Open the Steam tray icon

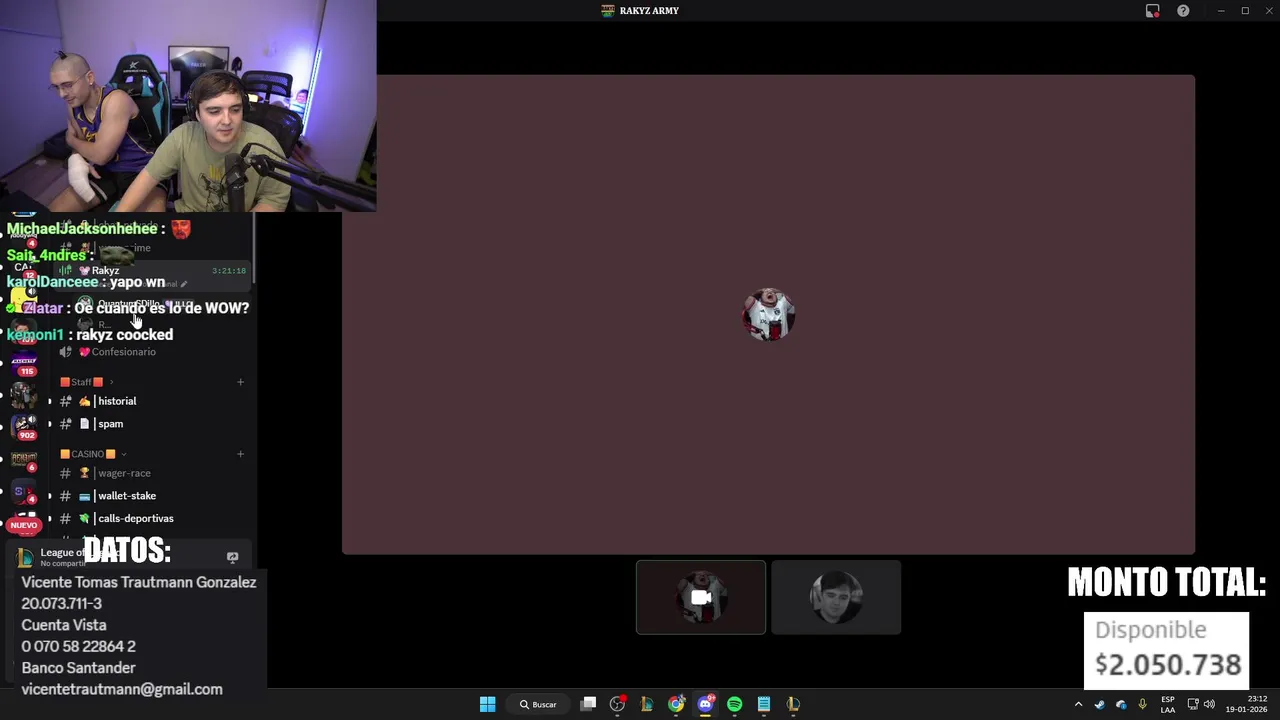1099,704
